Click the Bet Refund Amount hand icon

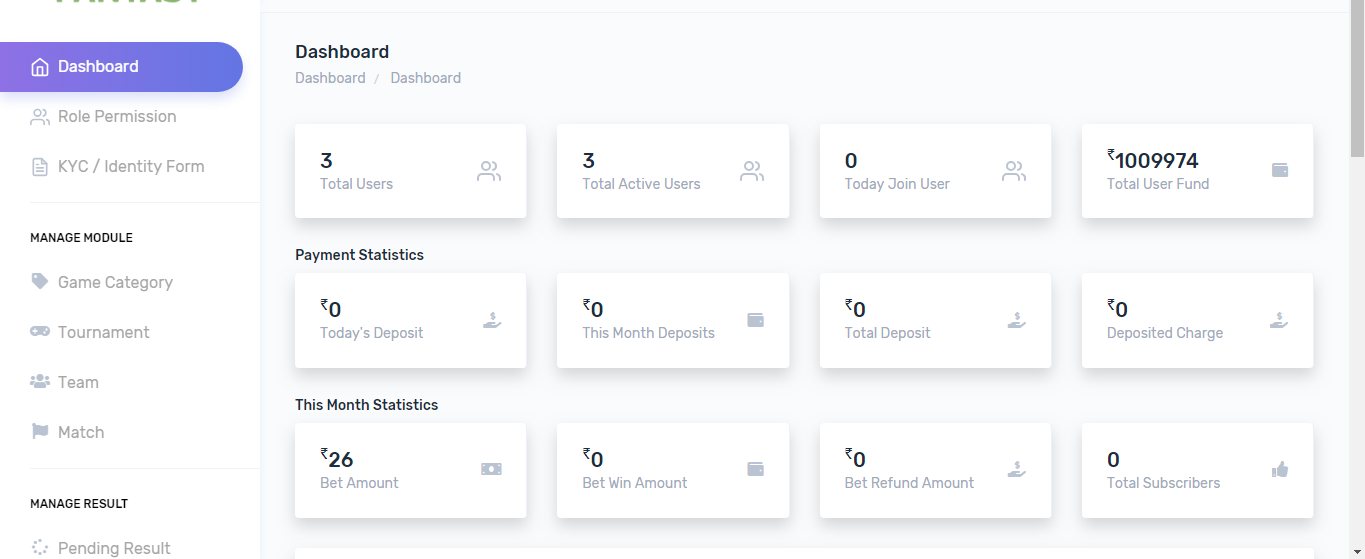coord(1016,469)
